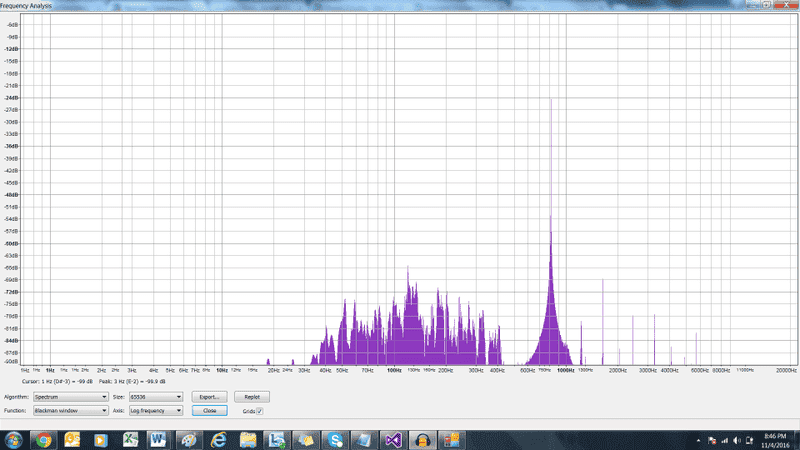Click the Close button in dialog
The image size is (800, 450).
(x=209, y=410)
